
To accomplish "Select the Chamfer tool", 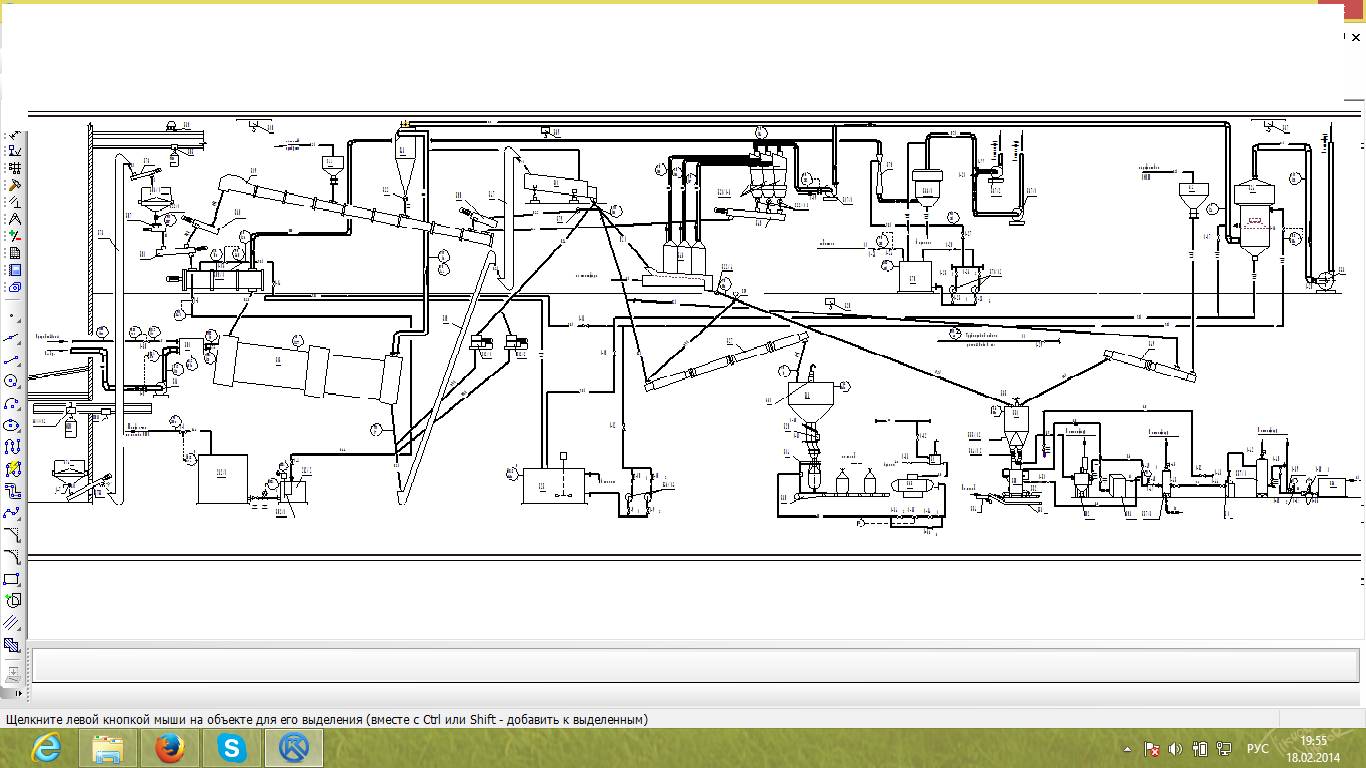I will (13, 535).
